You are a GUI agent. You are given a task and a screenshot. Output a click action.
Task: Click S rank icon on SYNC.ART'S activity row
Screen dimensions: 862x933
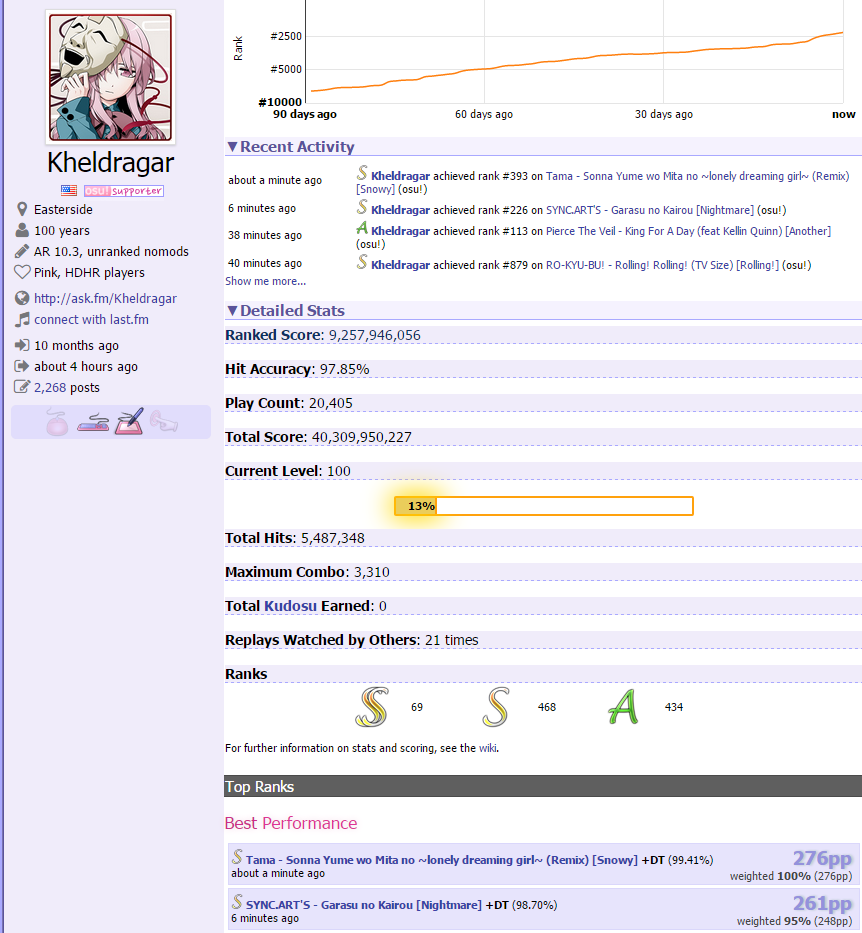point(362,207)
